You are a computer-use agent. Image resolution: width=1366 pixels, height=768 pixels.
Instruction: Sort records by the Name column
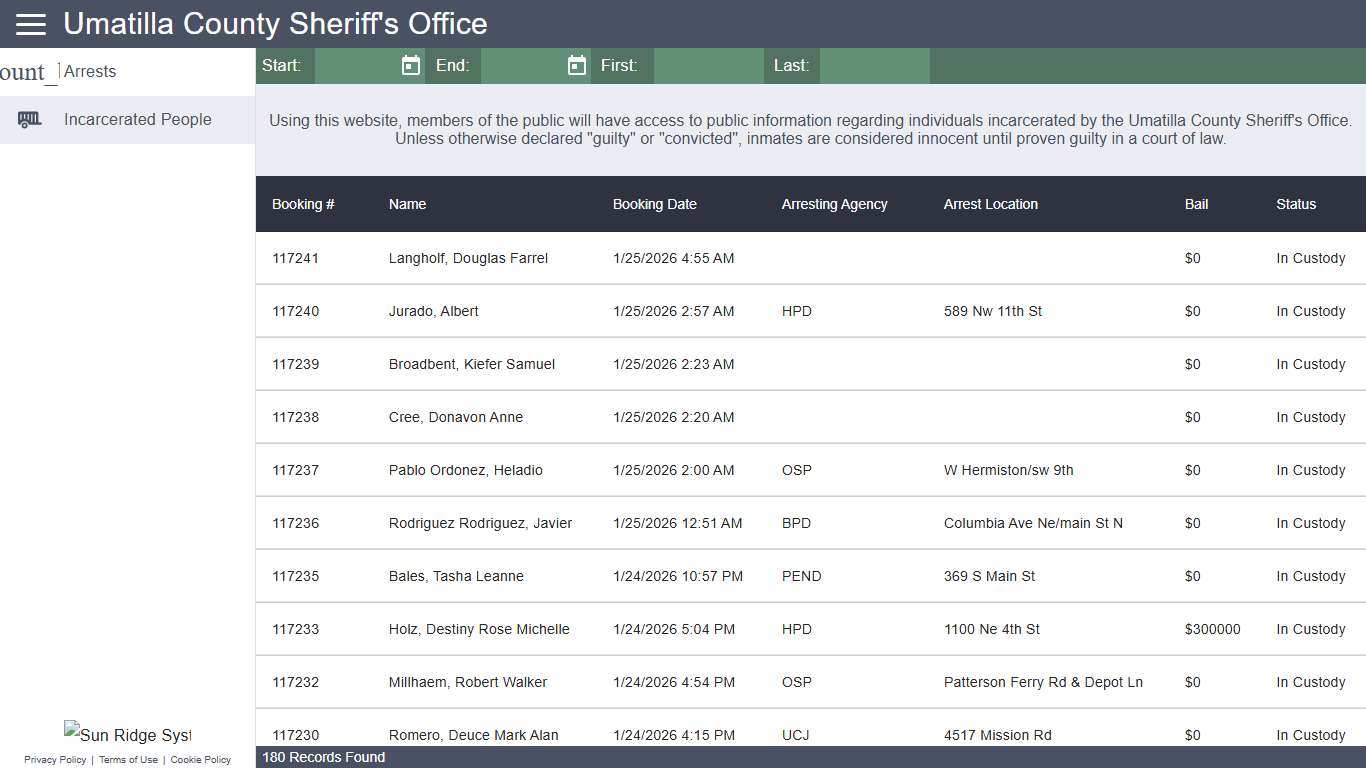pyautogui.click(x=407, y=204)
